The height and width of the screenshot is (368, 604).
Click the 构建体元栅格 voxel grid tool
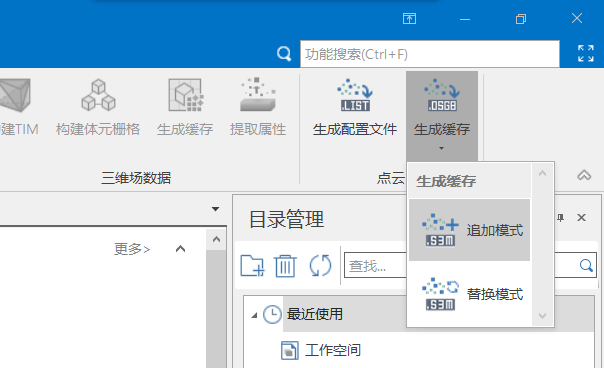pos(98,107)
